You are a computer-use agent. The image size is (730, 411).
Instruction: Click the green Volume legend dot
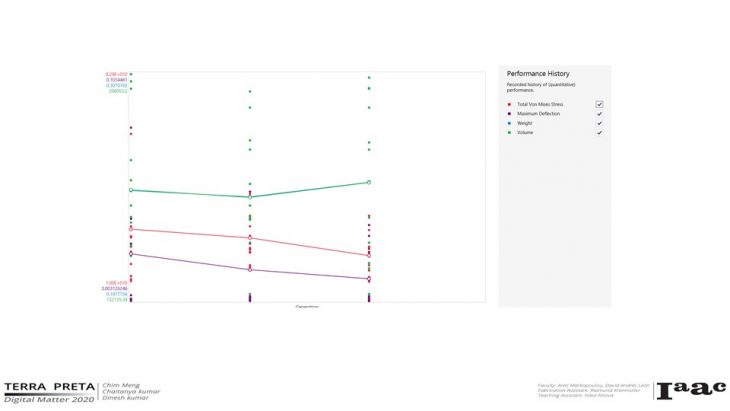(509, 132)
